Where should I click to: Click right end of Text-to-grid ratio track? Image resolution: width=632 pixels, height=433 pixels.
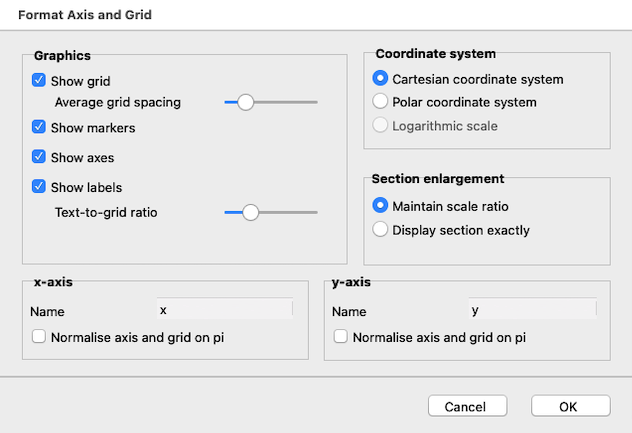pos(315,212)
